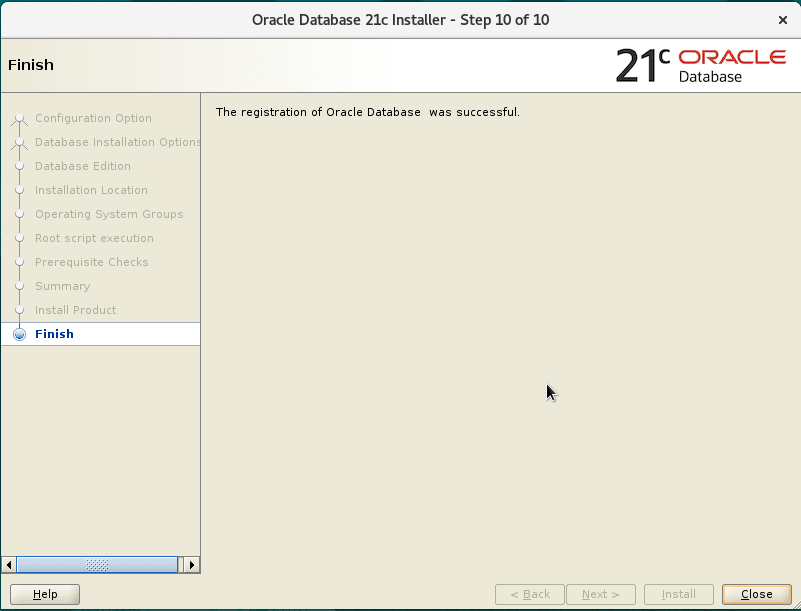Click the Configuration Option step node icon
Screen dimensions: 801x611
[19, 118]
